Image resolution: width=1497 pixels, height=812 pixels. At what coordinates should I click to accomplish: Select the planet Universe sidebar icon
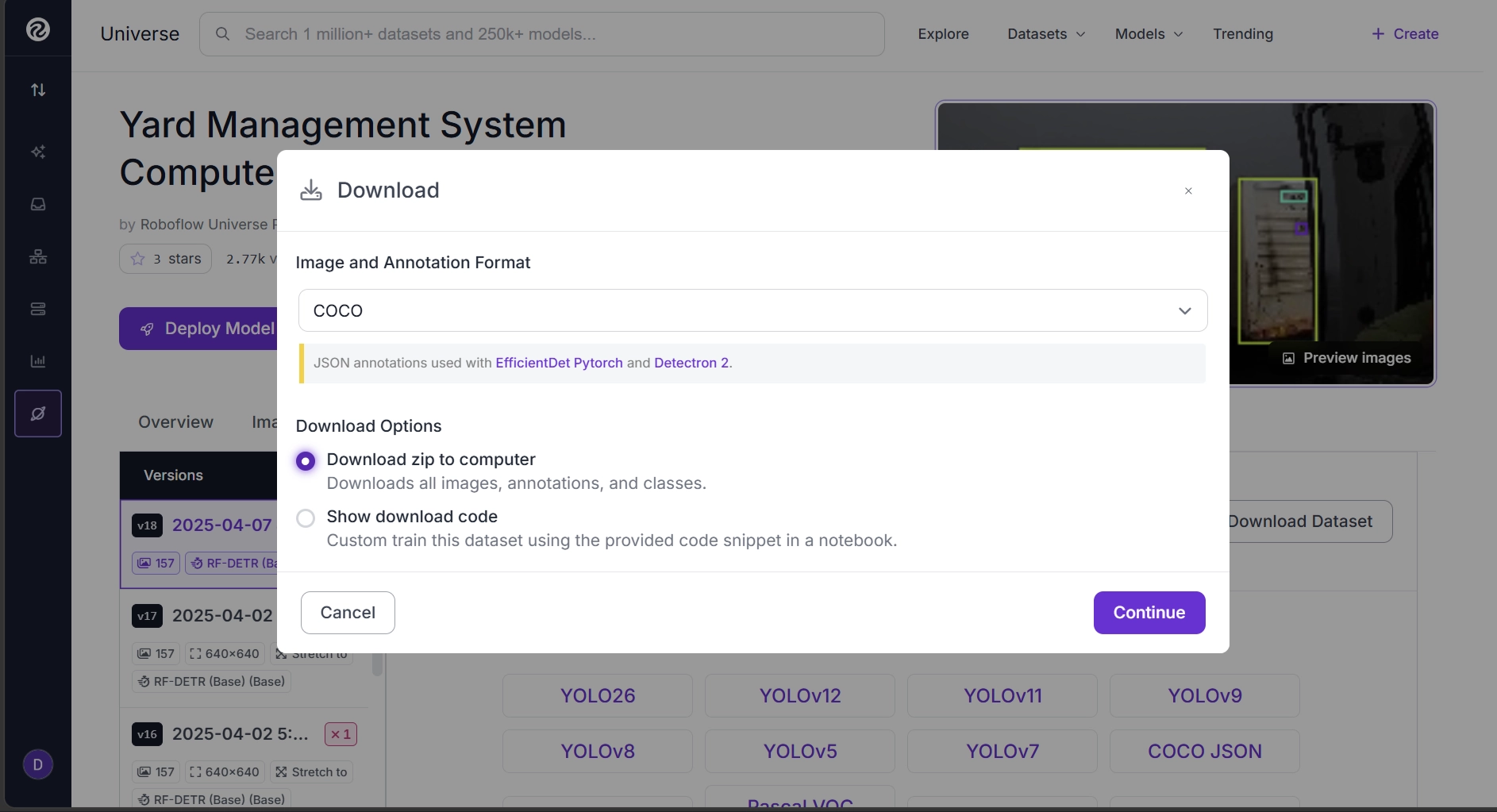(38, 414)
